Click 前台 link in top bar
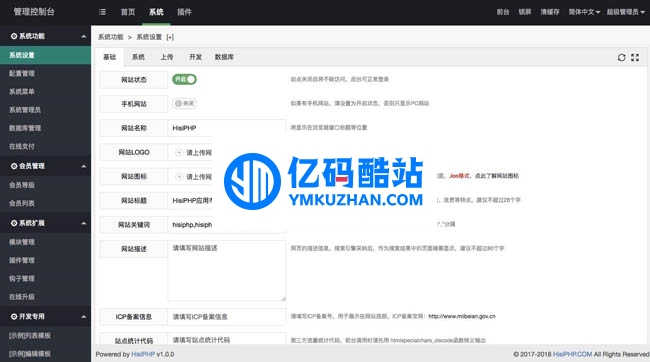This screenshot has width=650, height=362. (503, 12)
